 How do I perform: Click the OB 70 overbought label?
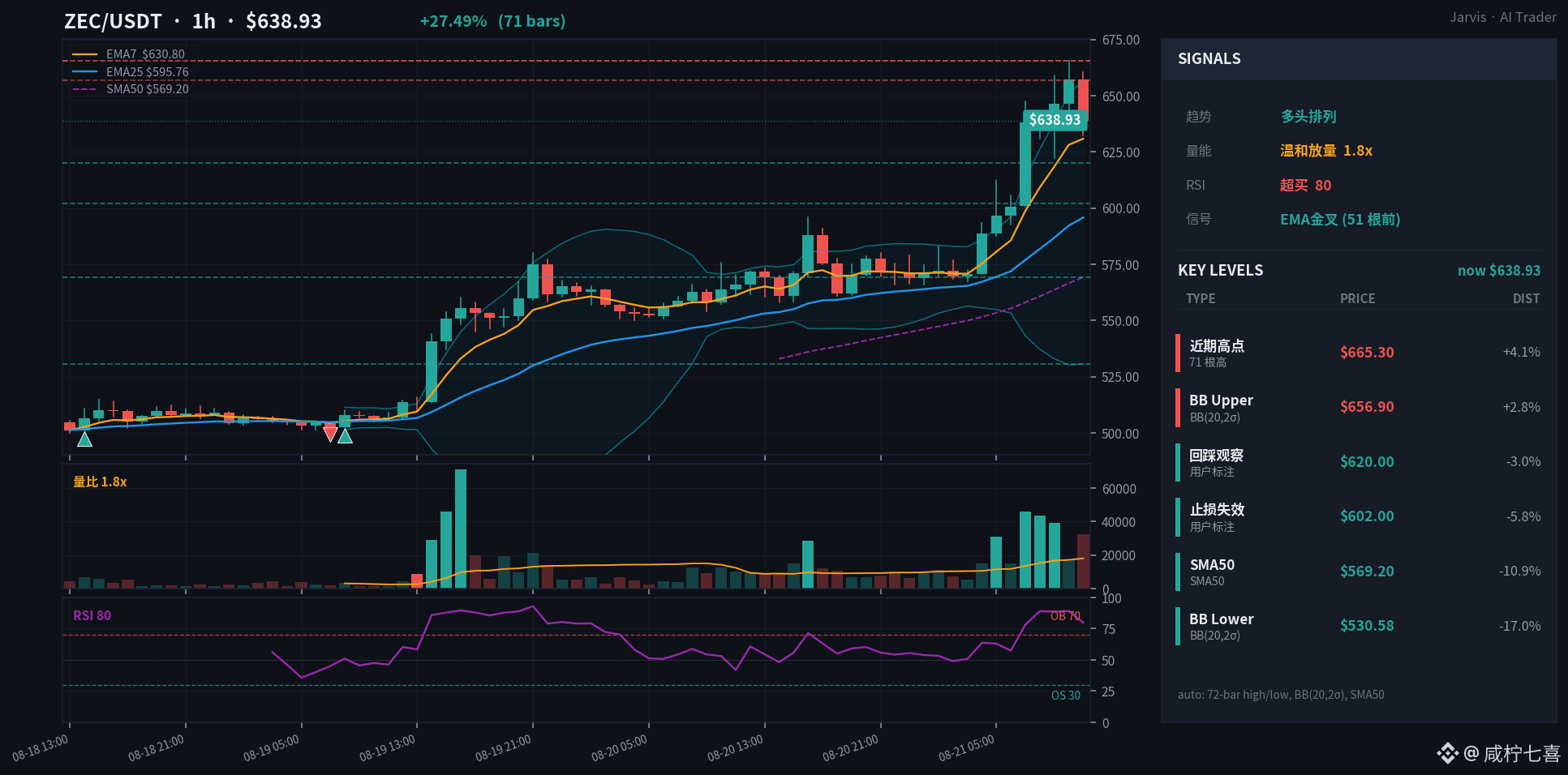point(1065,616)
